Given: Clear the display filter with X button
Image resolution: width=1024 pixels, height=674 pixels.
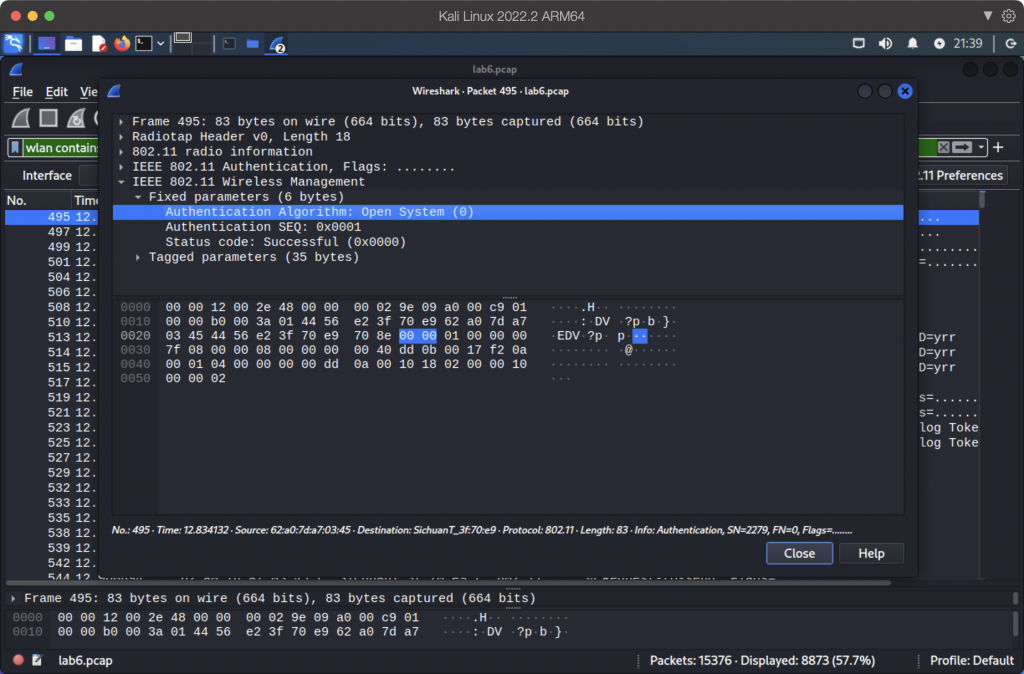Looking at the screenshot, I should [943, 148].
